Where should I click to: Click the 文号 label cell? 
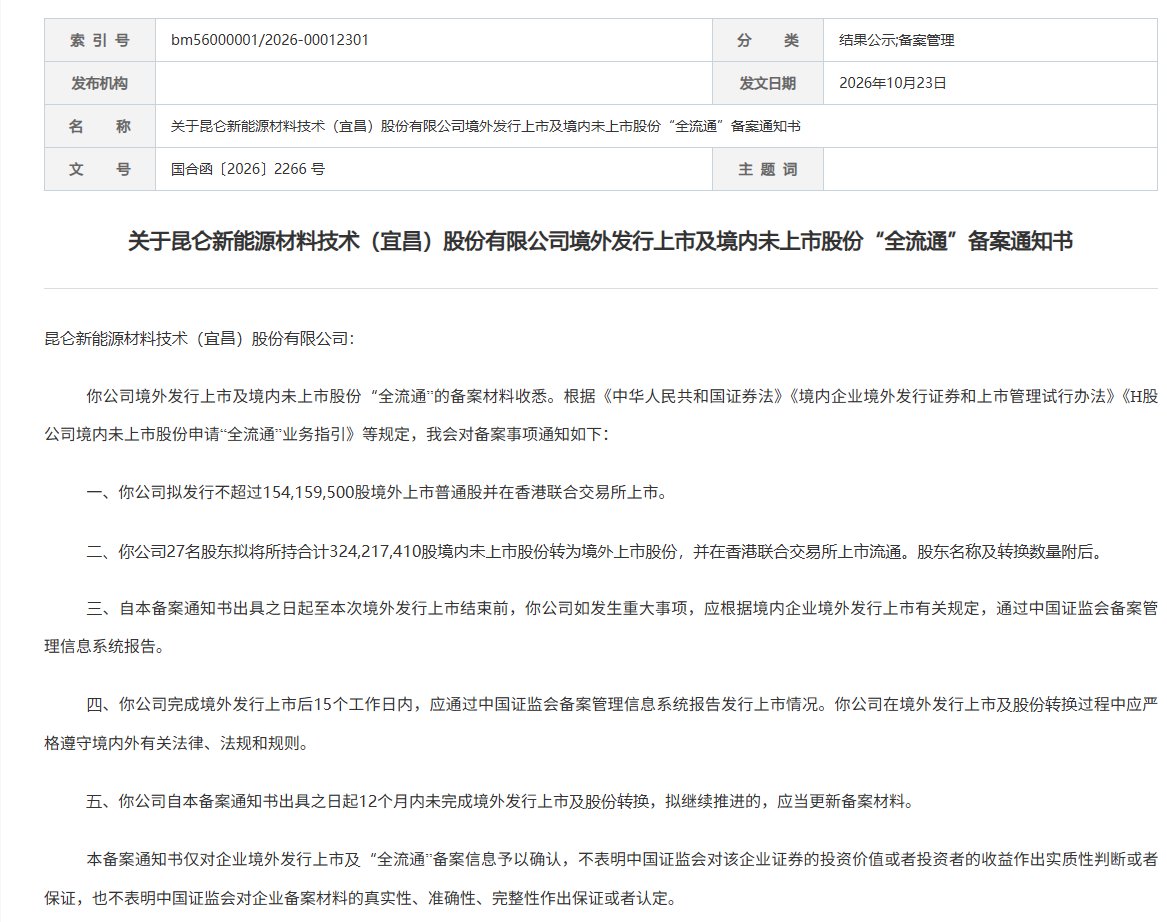point(100,169)
